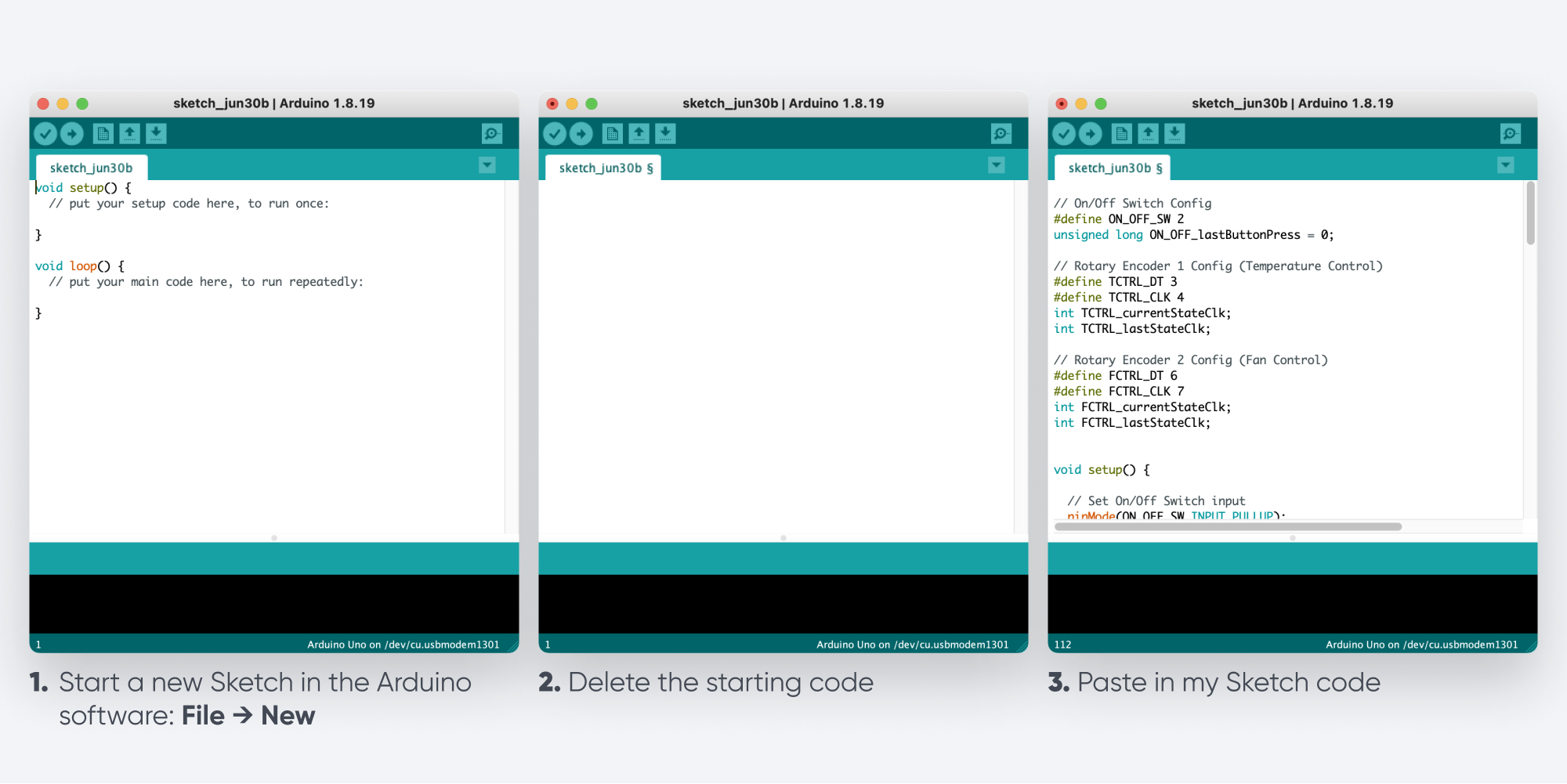Click horizontal scrollbar in third window editor
The height and width of the screenshot is (784, 1567).
pyautogui.click(x=1228, y=526)
